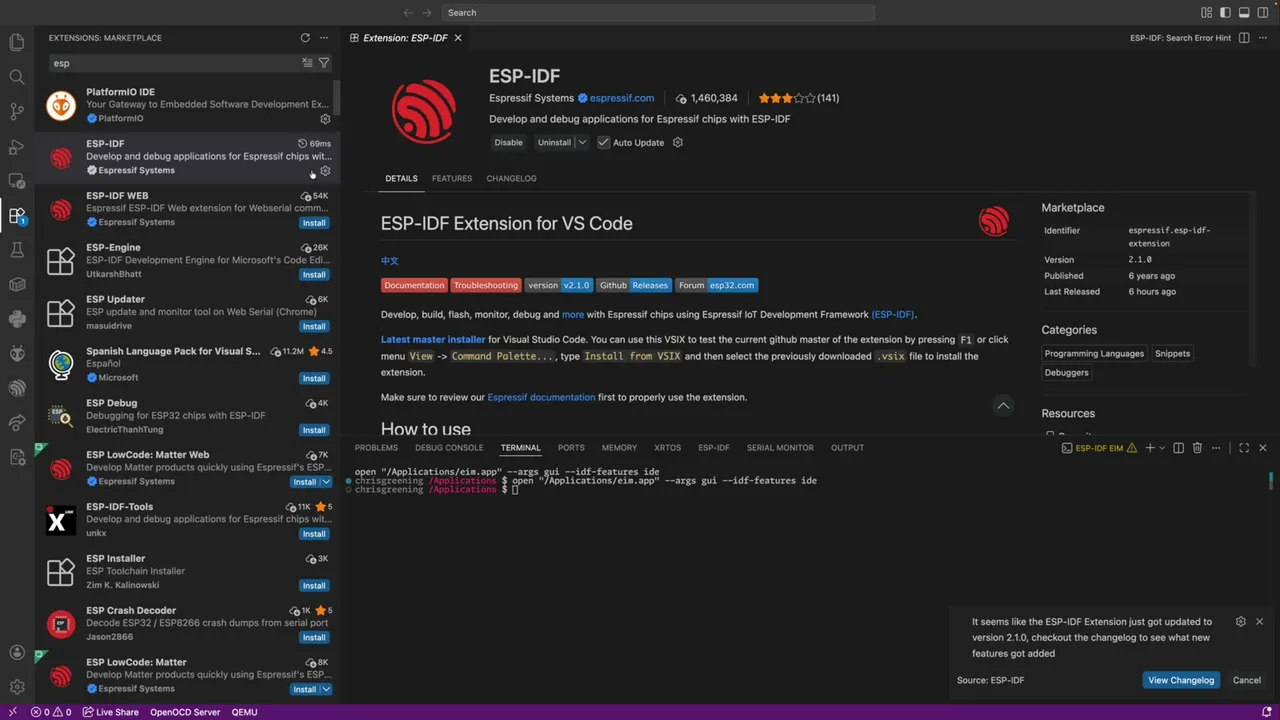Open Latest master installer link
The image size is (1280, 720).
coord(433,340)
